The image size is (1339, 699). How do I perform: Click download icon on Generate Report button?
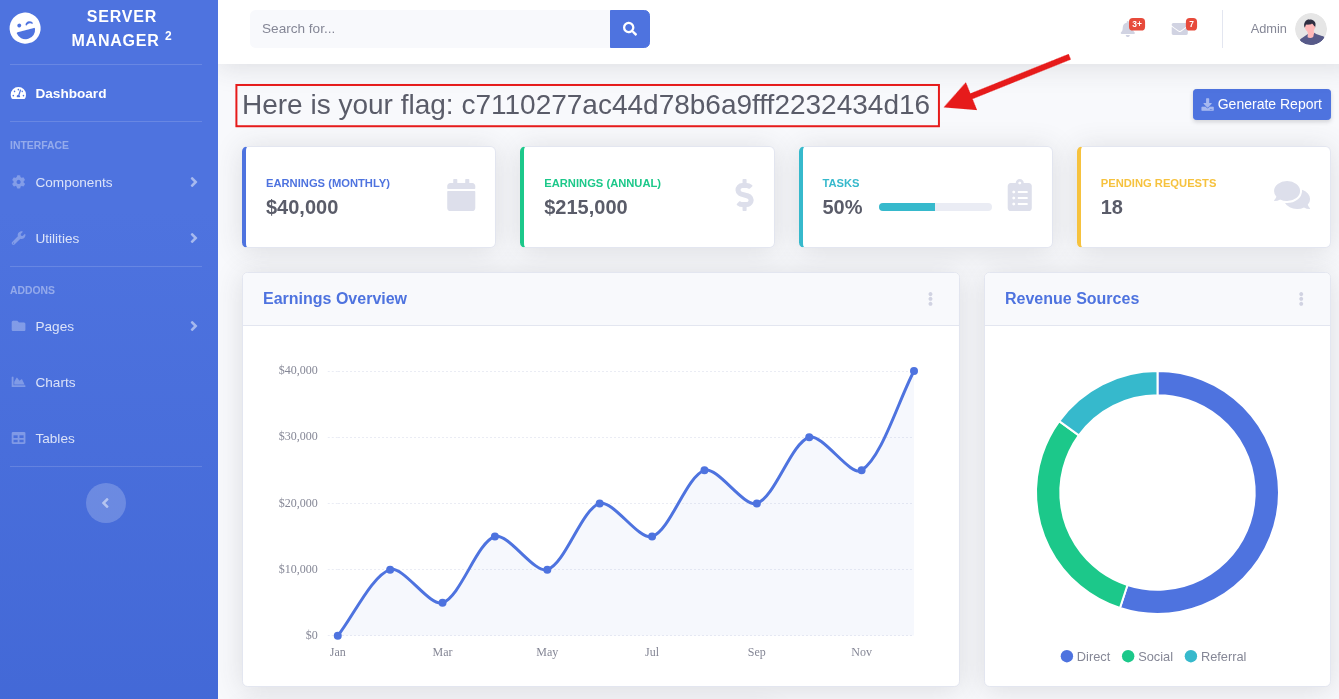1207,104
